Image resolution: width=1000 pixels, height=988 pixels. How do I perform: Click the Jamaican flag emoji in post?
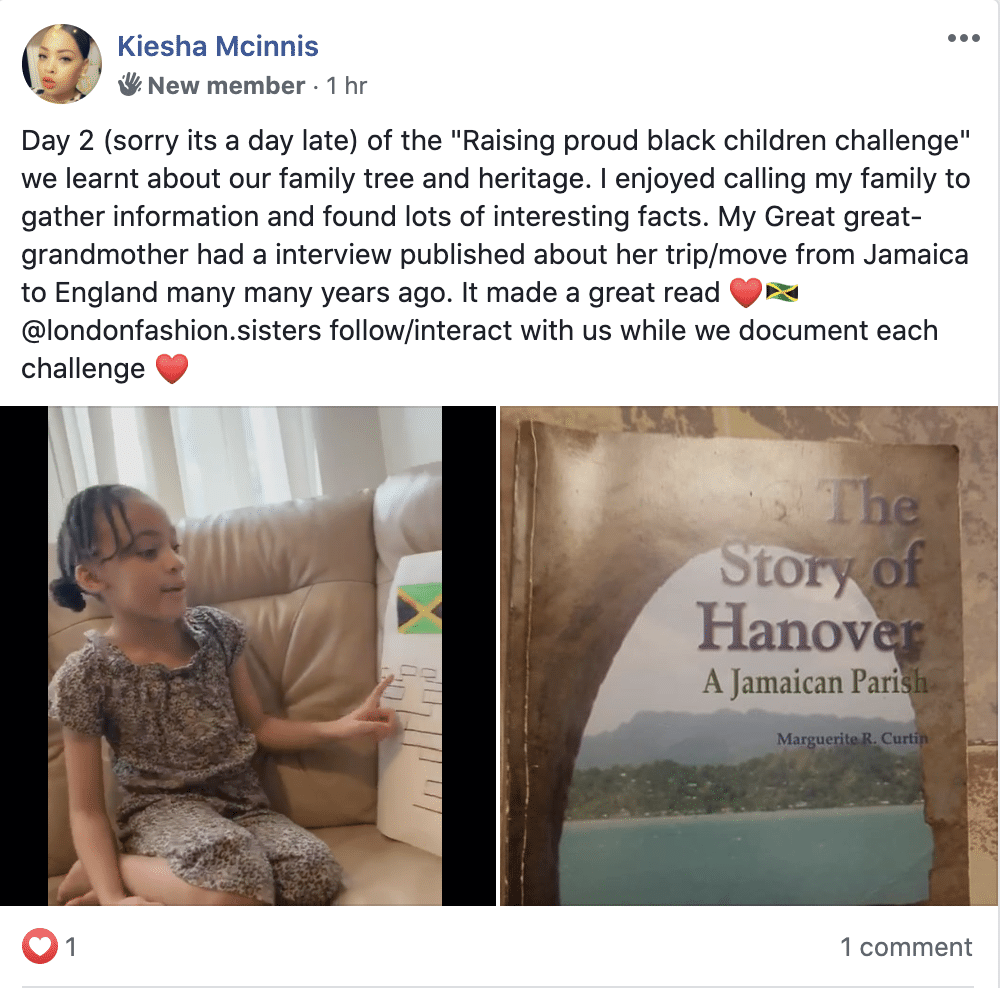[x=781, y=293]
